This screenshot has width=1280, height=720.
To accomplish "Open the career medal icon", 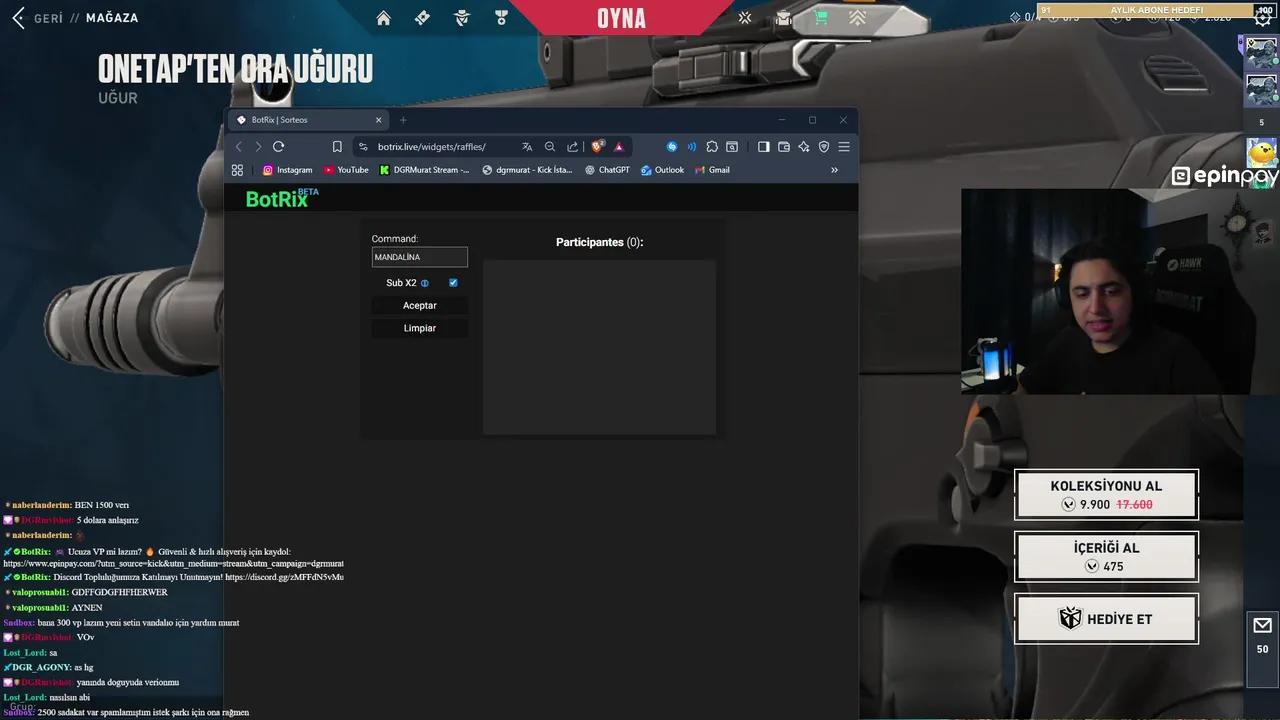I will pyautogui.click(x=501, y=18).
